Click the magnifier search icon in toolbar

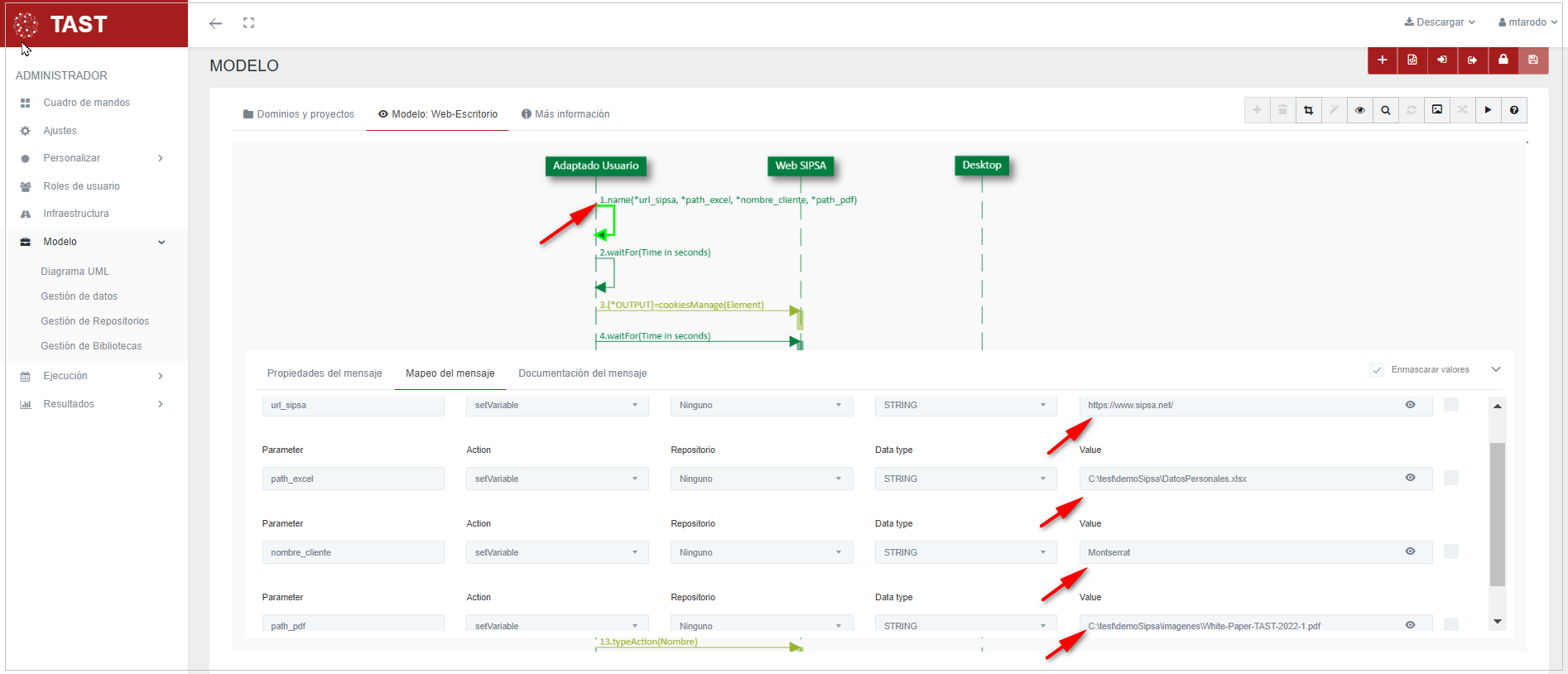pyautogui.click(x=1385, y=110)
